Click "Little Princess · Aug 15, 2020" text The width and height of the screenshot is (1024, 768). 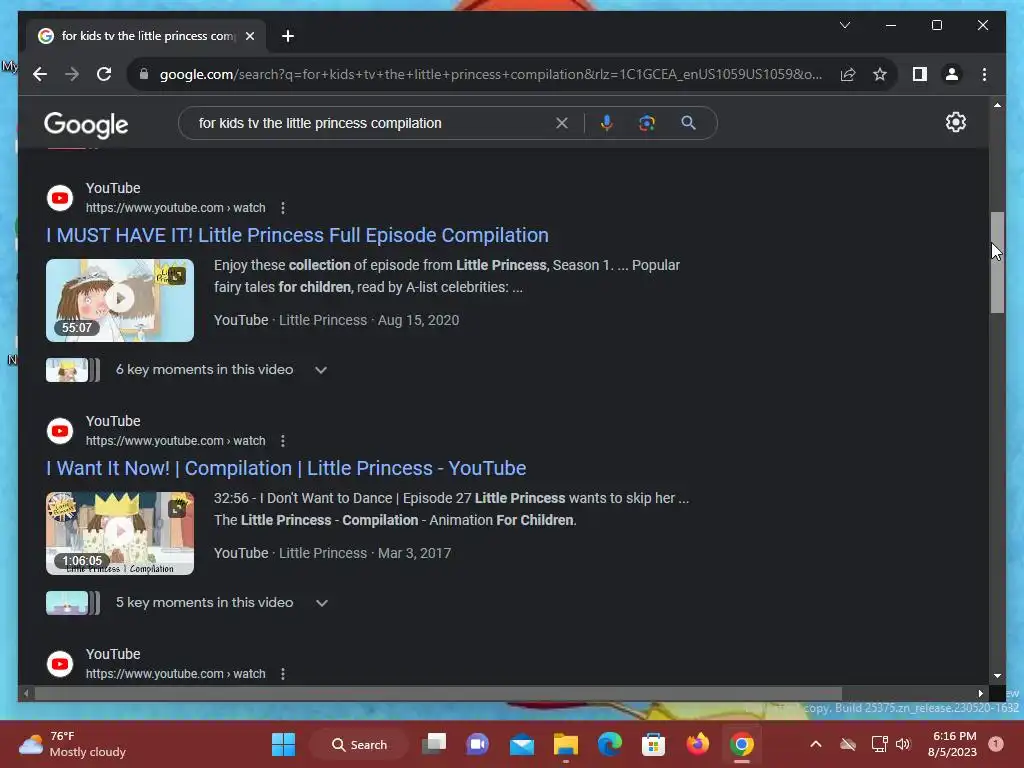[369, 320]
